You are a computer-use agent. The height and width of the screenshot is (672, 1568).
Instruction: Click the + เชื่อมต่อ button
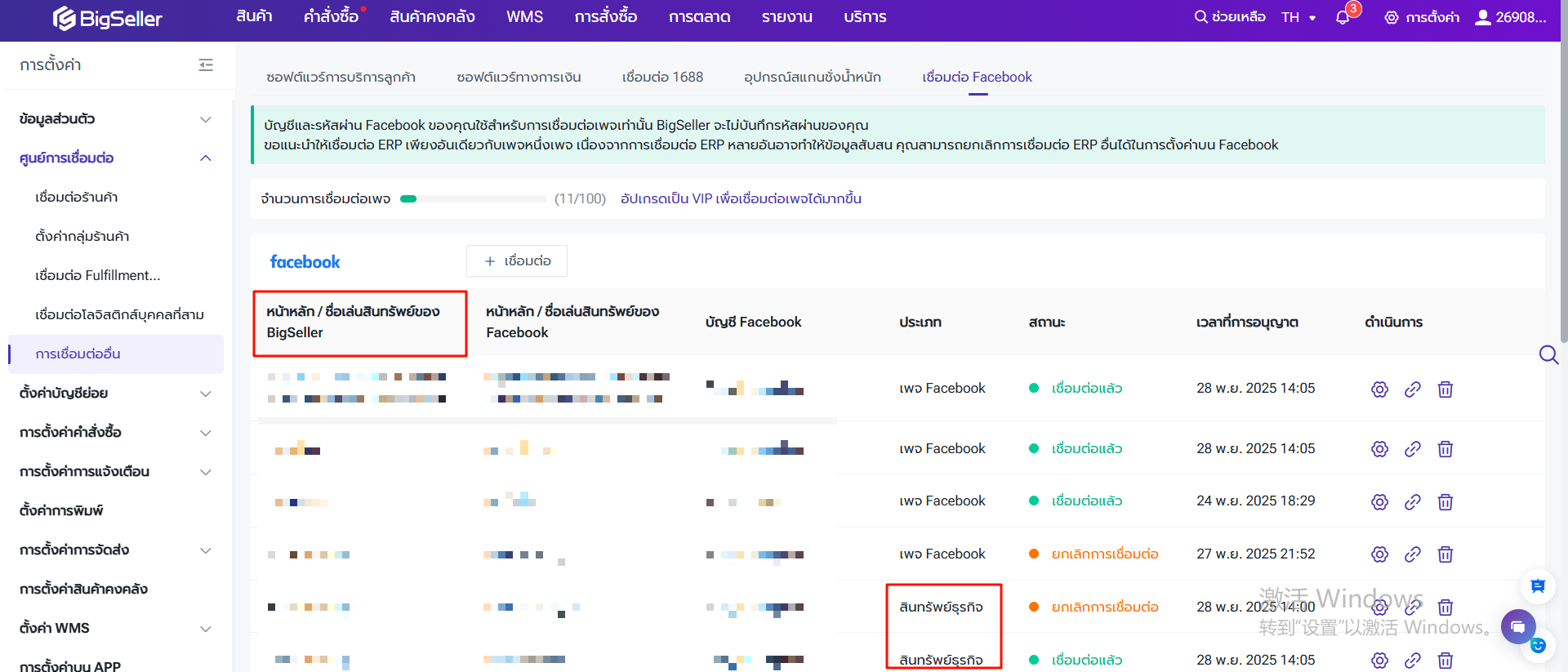517,261
